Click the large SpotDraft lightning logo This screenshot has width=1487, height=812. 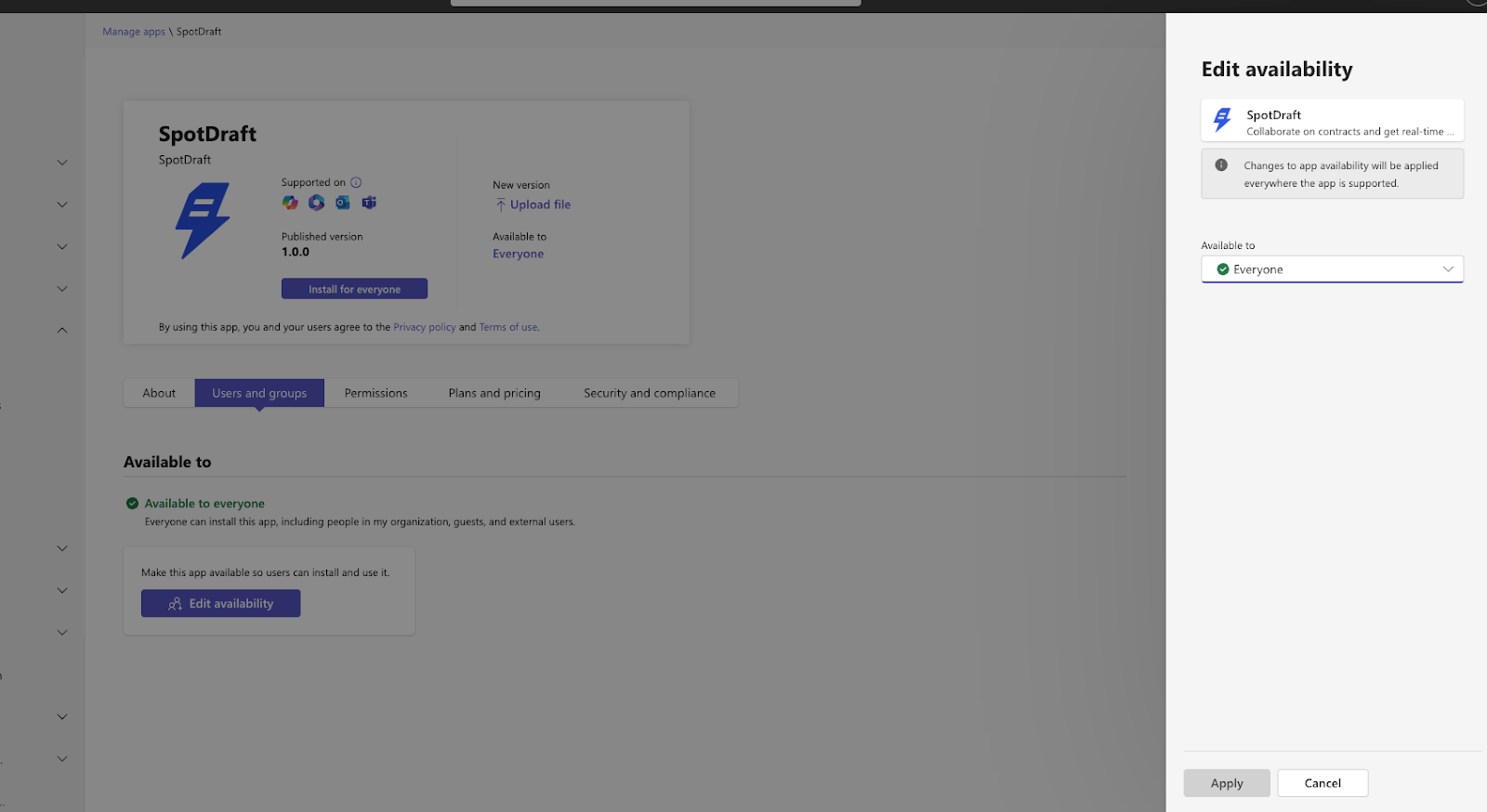tap(203, 220)
